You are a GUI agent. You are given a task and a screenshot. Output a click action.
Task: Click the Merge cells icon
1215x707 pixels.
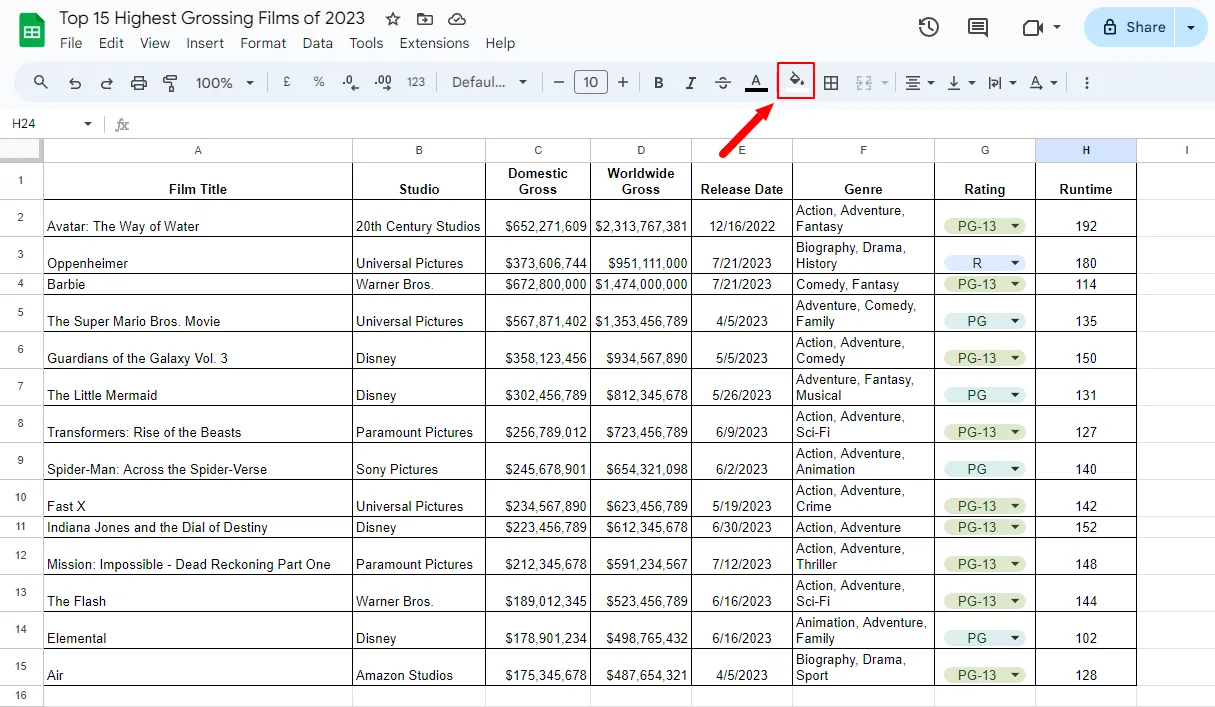[x=865, y=83]
